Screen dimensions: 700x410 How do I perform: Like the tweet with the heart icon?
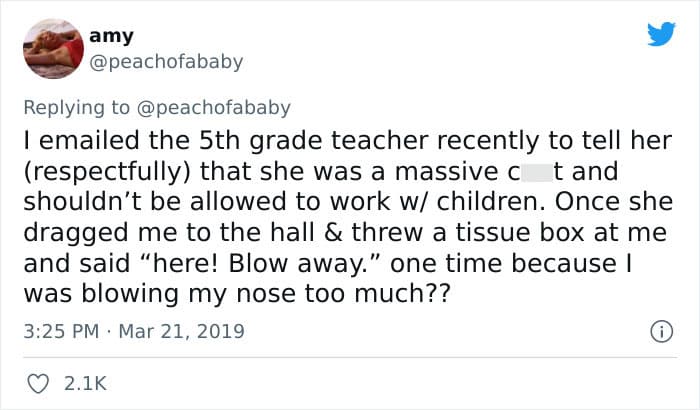coord(38,384)
